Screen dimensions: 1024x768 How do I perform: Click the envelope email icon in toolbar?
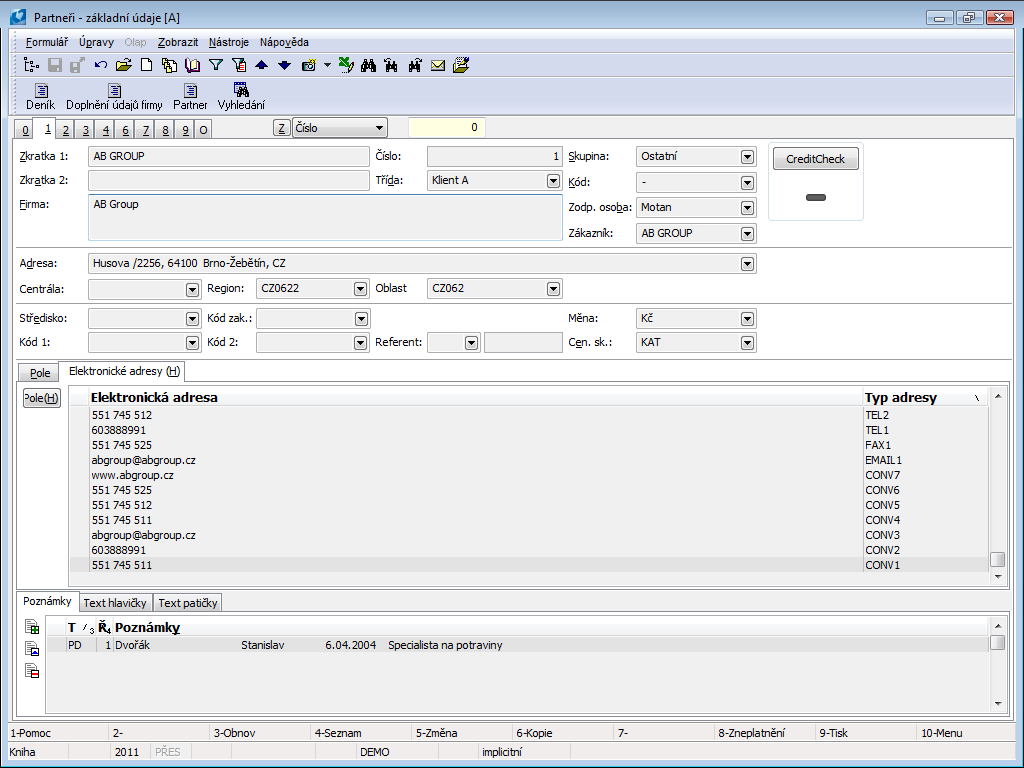click(438, 66)
